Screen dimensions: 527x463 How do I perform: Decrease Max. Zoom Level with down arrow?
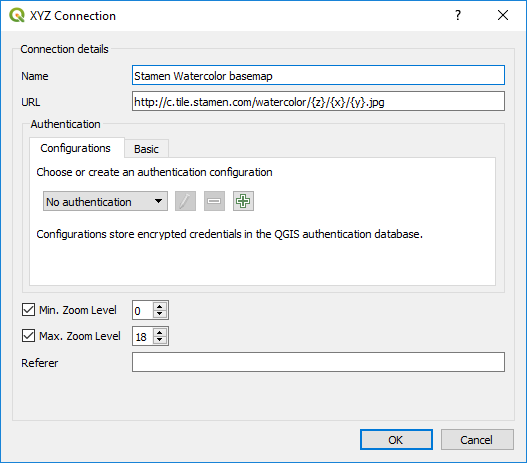(160, 340)
